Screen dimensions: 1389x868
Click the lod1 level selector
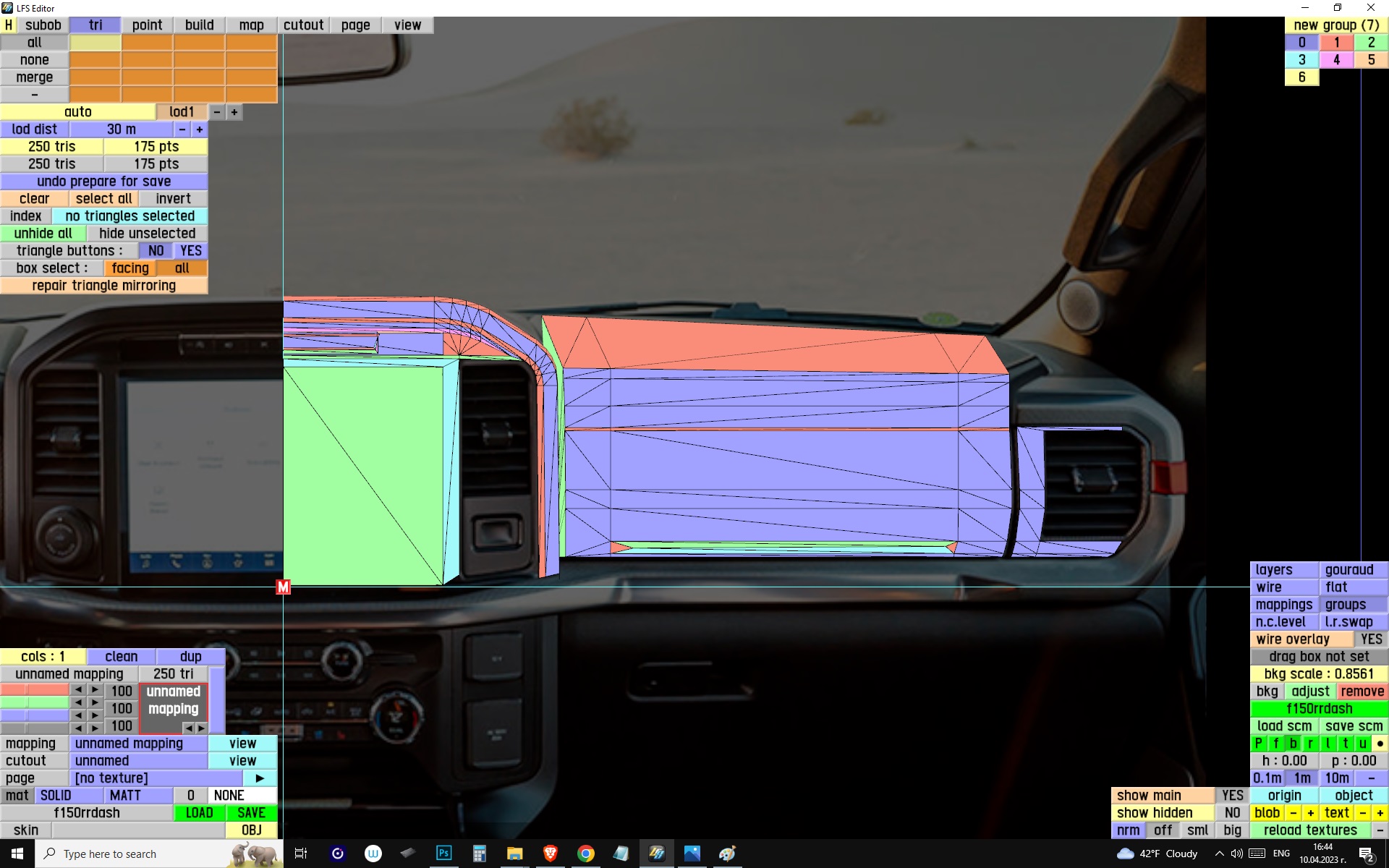pos(181,112)
